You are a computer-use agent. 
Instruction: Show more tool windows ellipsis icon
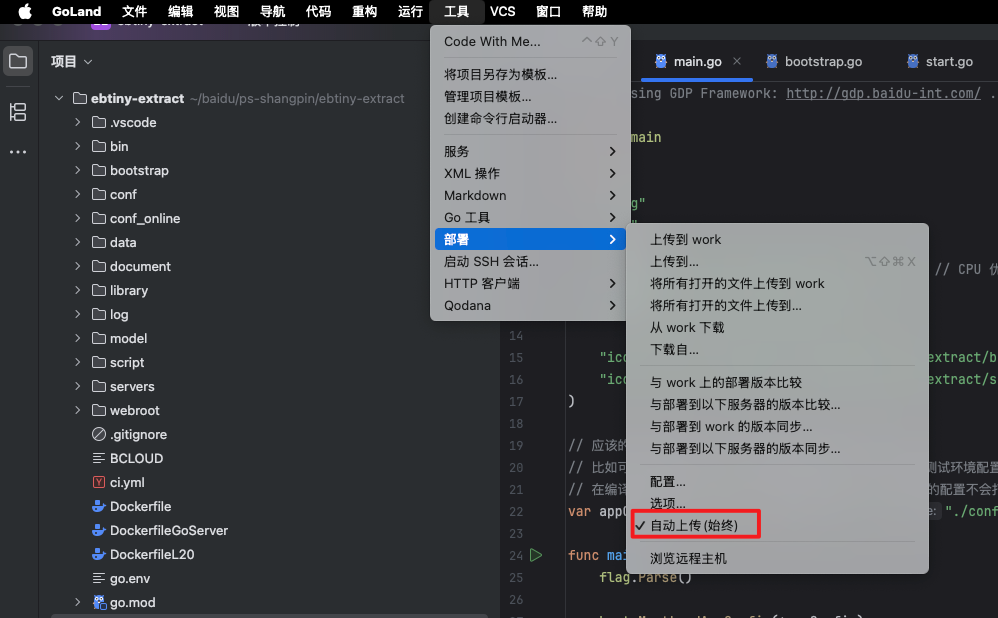click(x=18, y=151)
